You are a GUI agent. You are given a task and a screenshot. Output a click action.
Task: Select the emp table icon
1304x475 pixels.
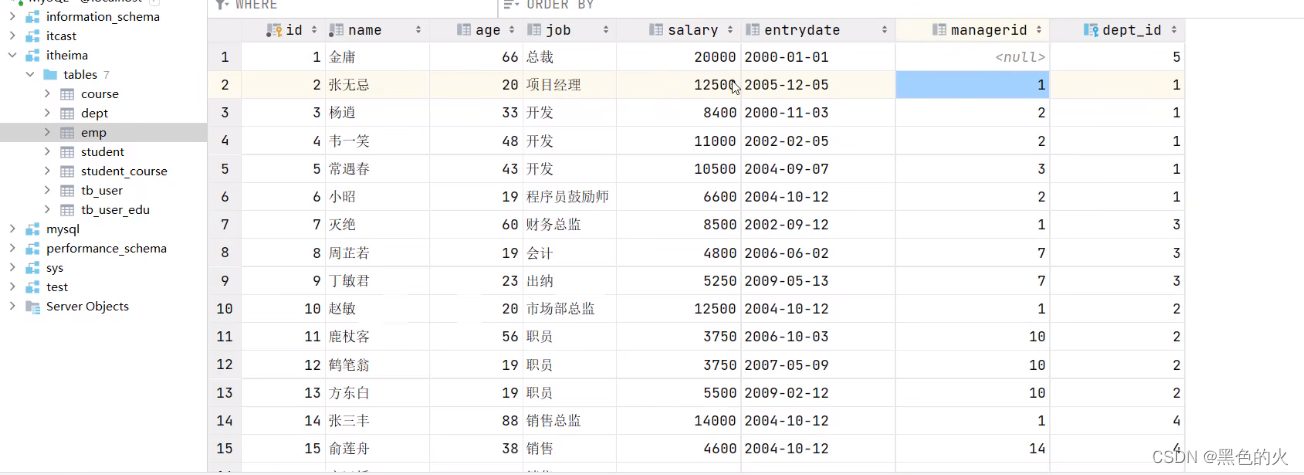click(67, 132)
